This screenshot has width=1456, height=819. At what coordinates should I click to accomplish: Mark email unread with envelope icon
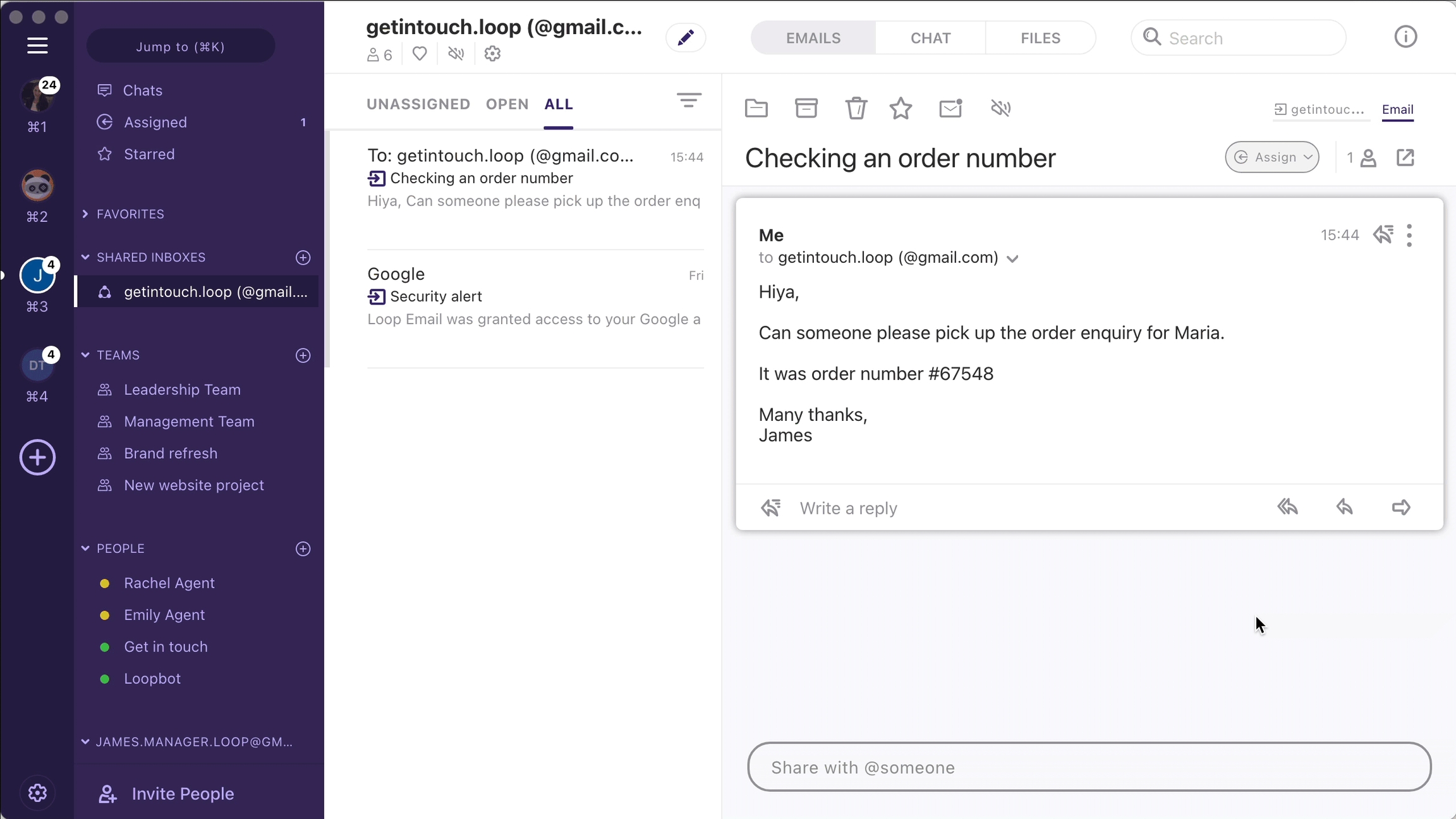950,109
